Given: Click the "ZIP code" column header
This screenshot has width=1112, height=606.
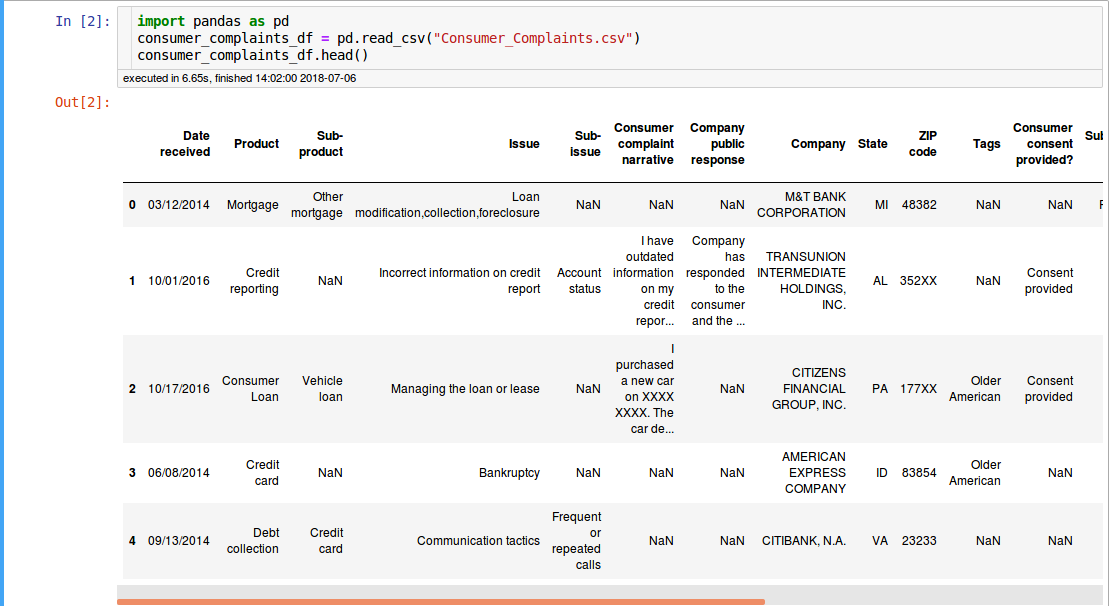Looking at the screenshot, I should pyautogui.click(x=922, y=144).
